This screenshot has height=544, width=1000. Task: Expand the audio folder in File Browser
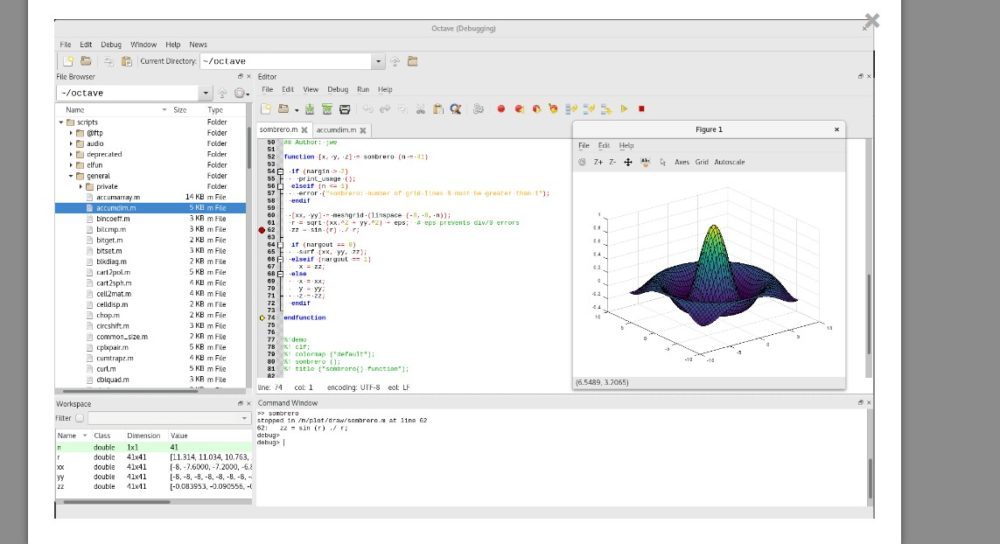tap(72, 143)
